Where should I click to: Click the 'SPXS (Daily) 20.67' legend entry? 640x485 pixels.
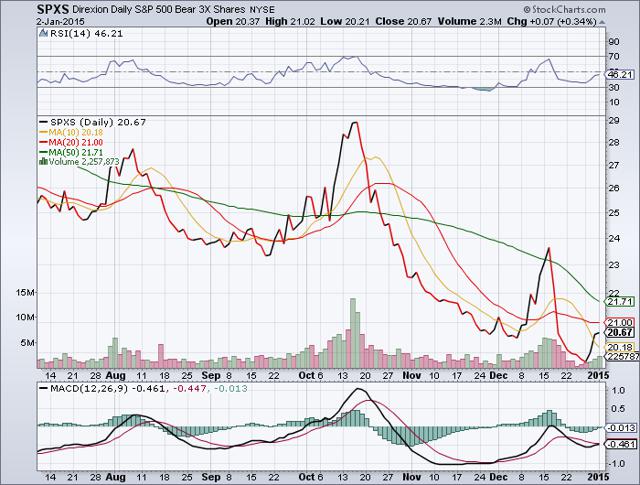tap(98, 122)
